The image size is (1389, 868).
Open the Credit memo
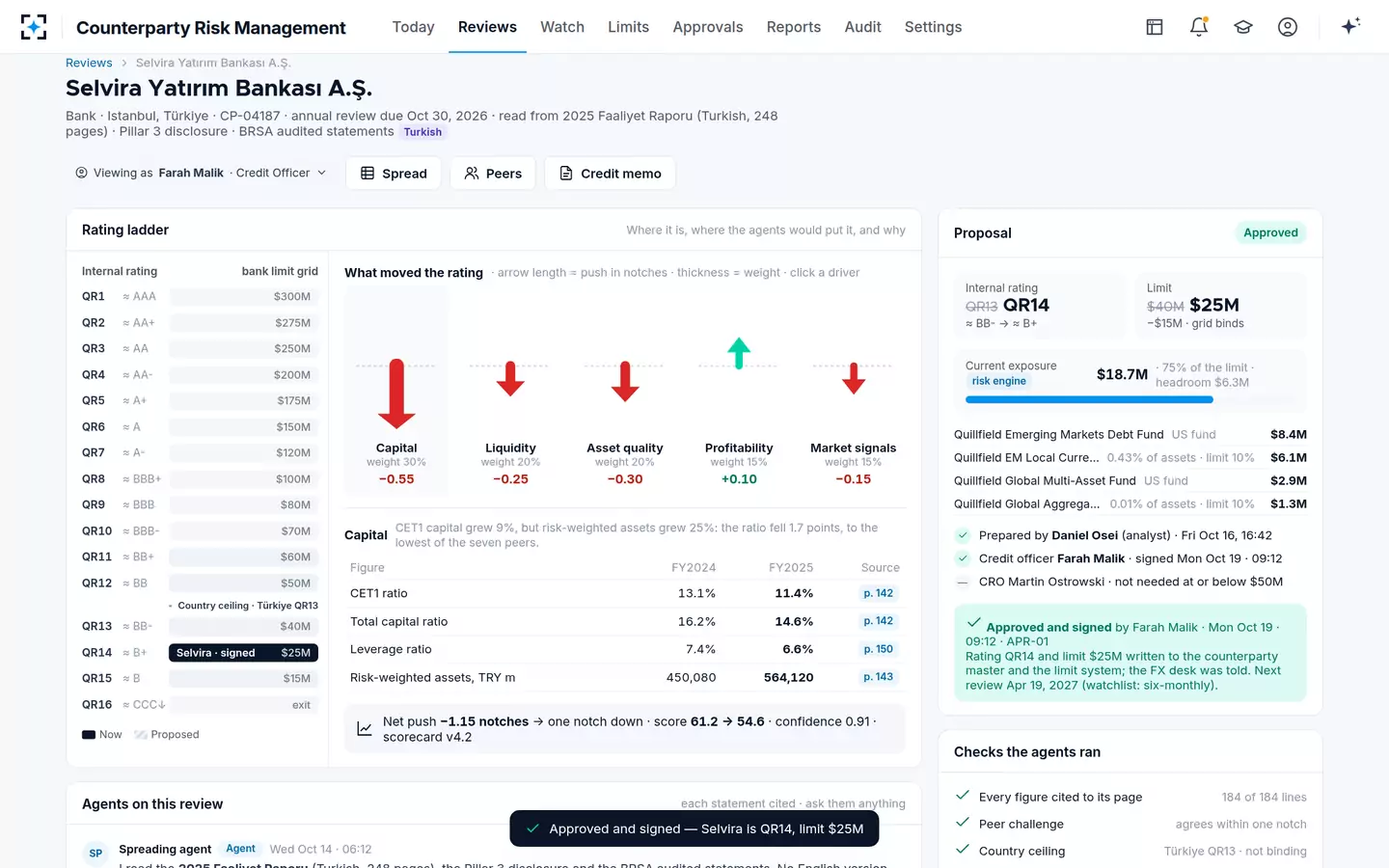pos(611,174)
